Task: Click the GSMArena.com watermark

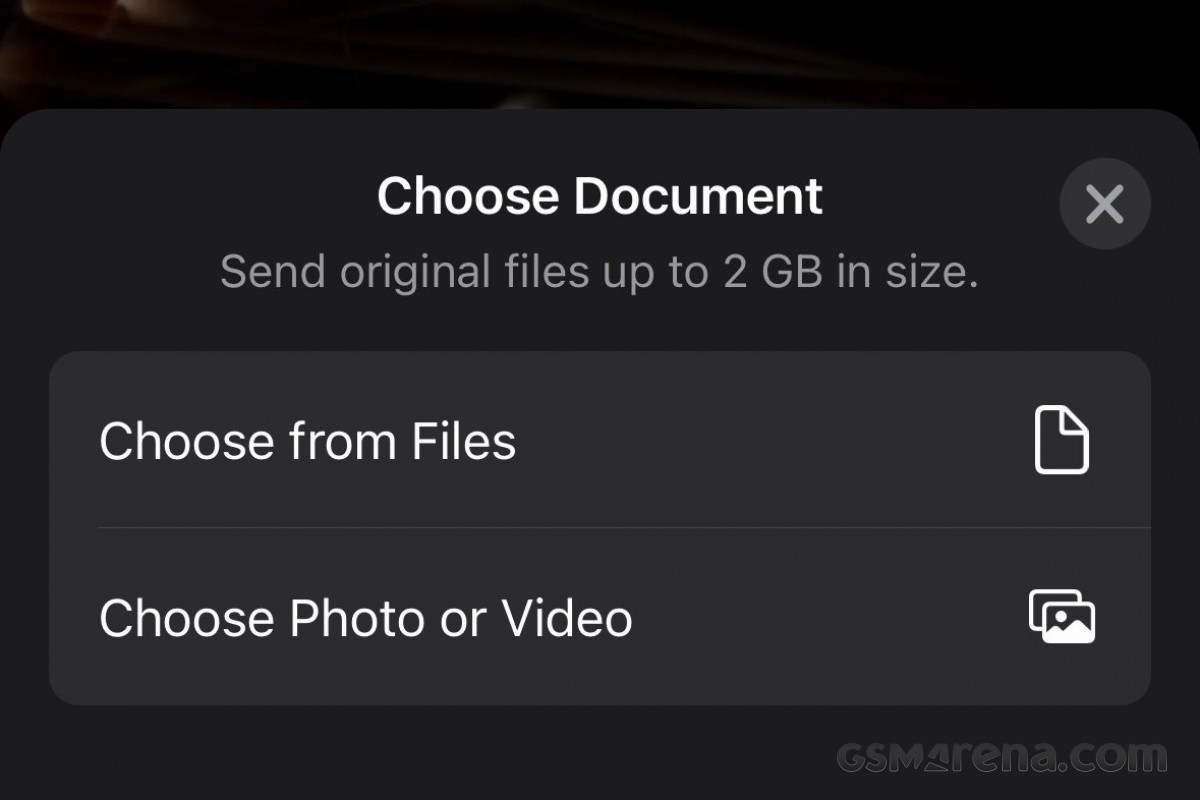Action: [x=1002, y=756]
